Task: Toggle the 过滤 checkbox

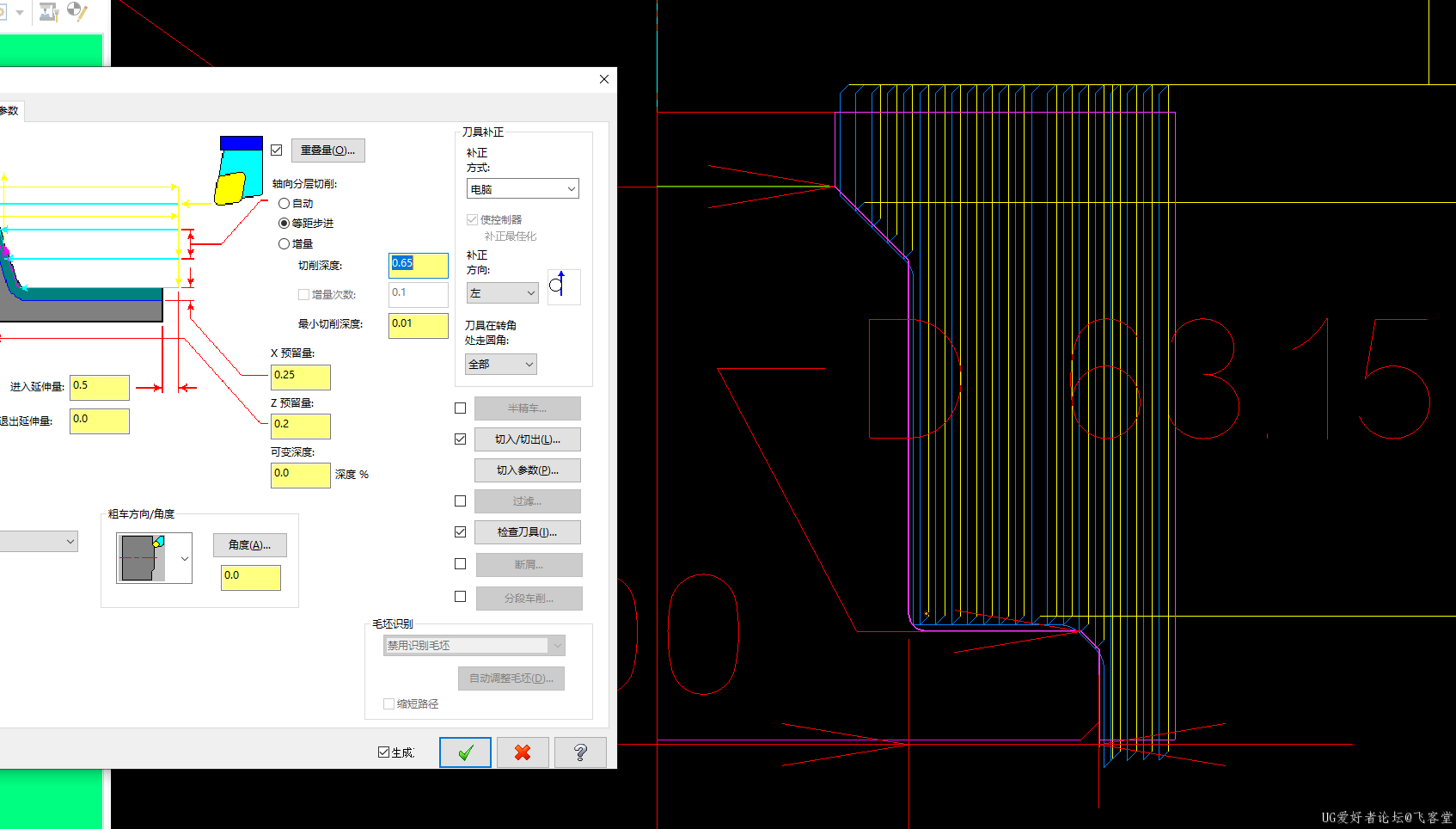Action: pos(461,501)
